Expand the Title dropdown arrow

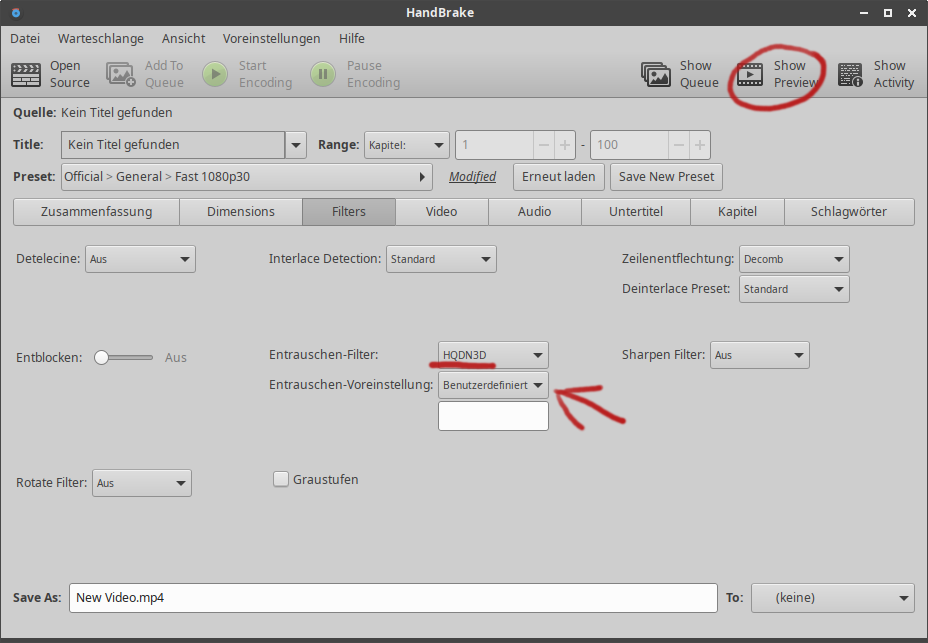[x=296, y=145]
